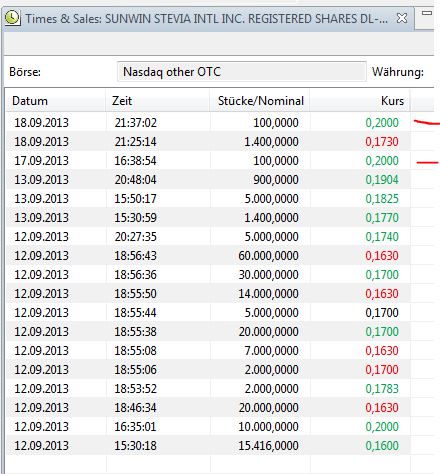Sort by the Zeit column header
Image resolution: width=440 pixels, height=474 pixels.
158,101
